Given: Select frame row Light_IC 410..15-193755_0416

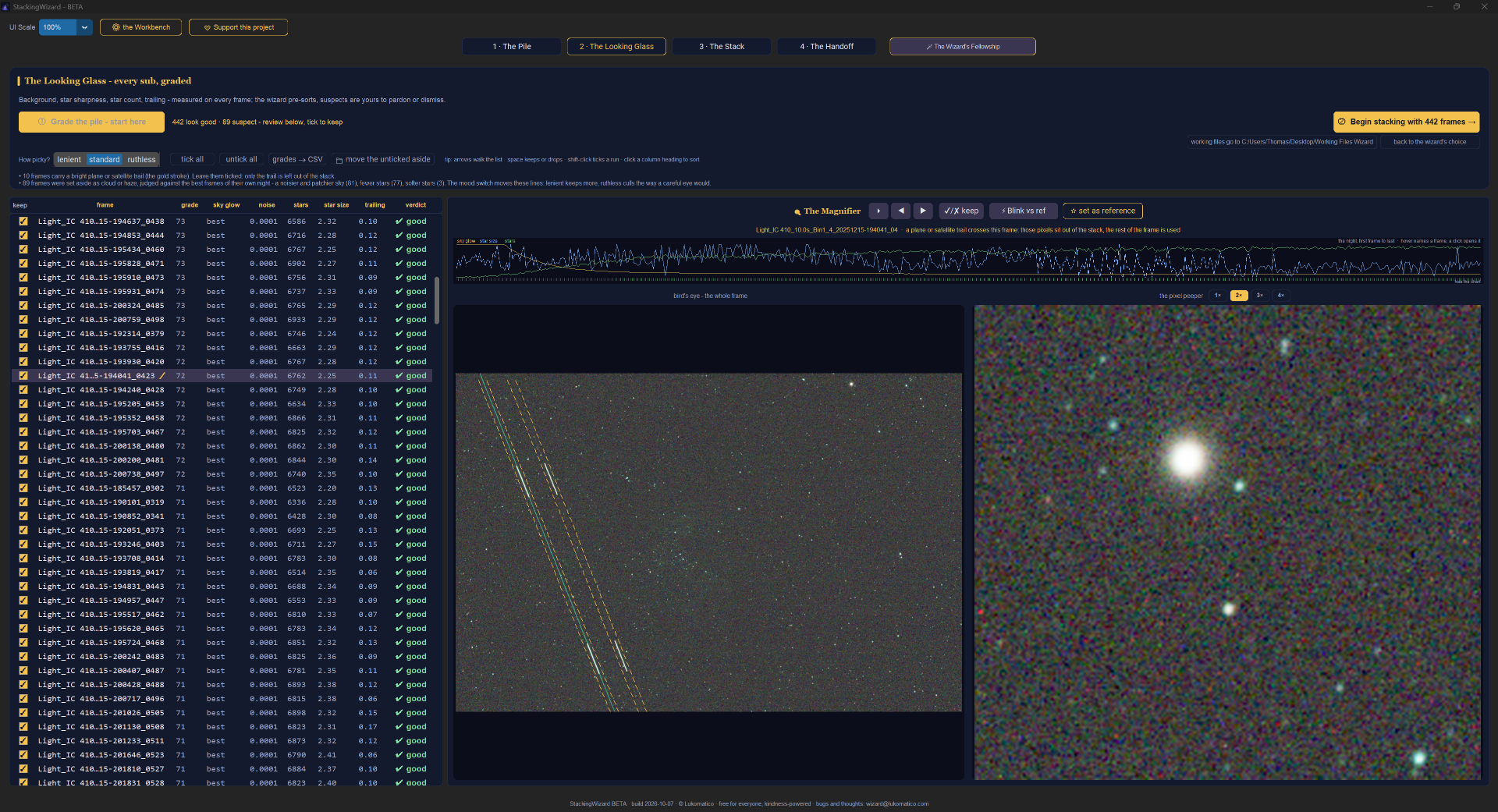Looking at the screenshot, I should click(x=222, y=348).
